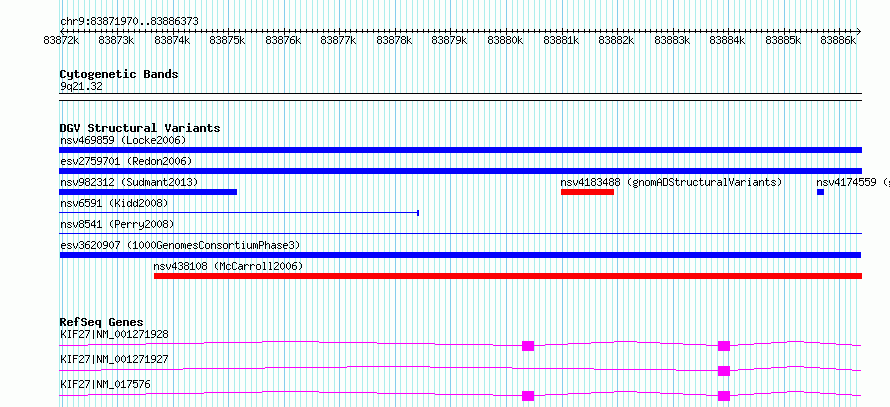Click the 83878k ruler tick label
Viewport: 890px width, 407px height.
(x=394, y=40)
